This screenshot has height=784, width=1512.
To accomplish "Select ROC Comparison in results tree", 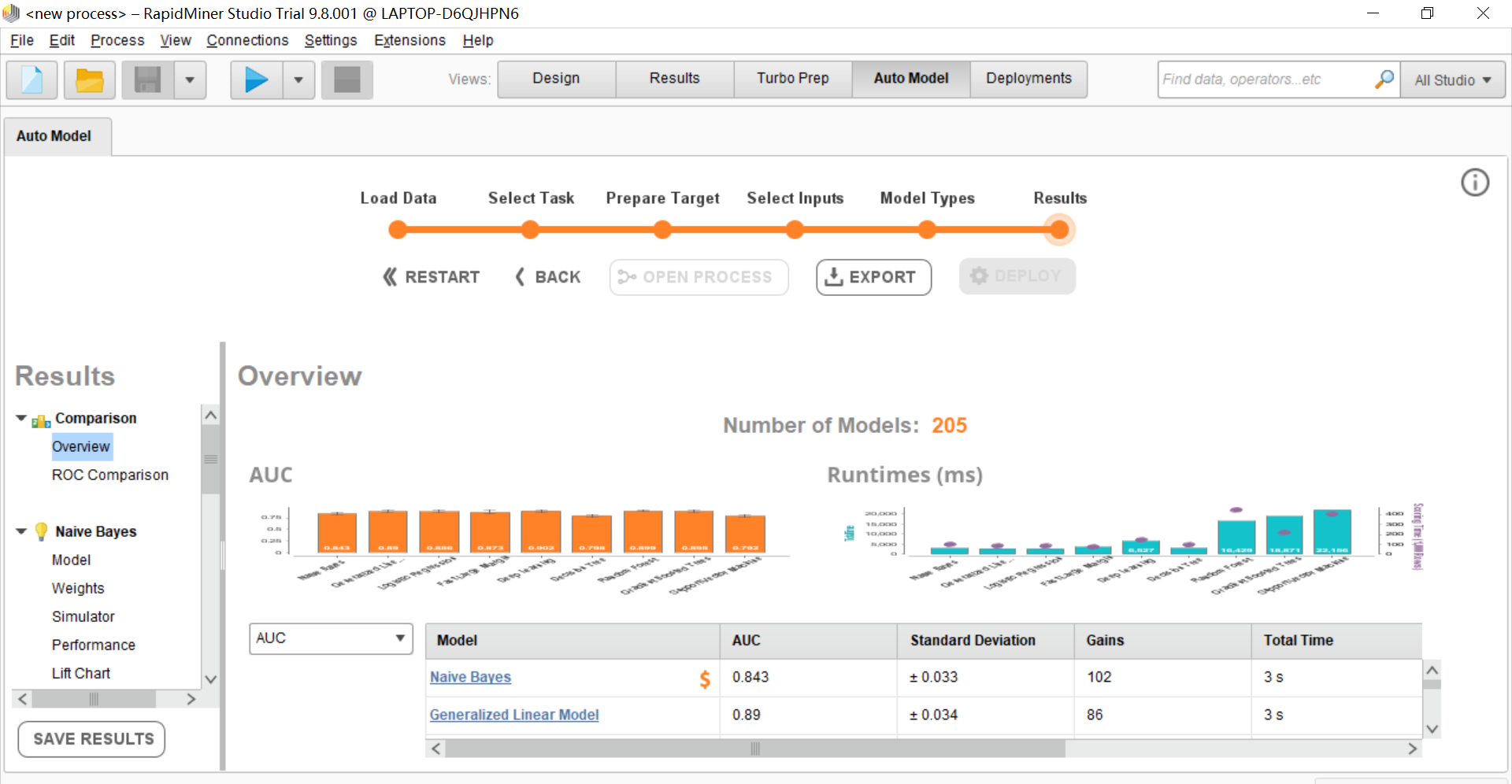I will 110,475.
